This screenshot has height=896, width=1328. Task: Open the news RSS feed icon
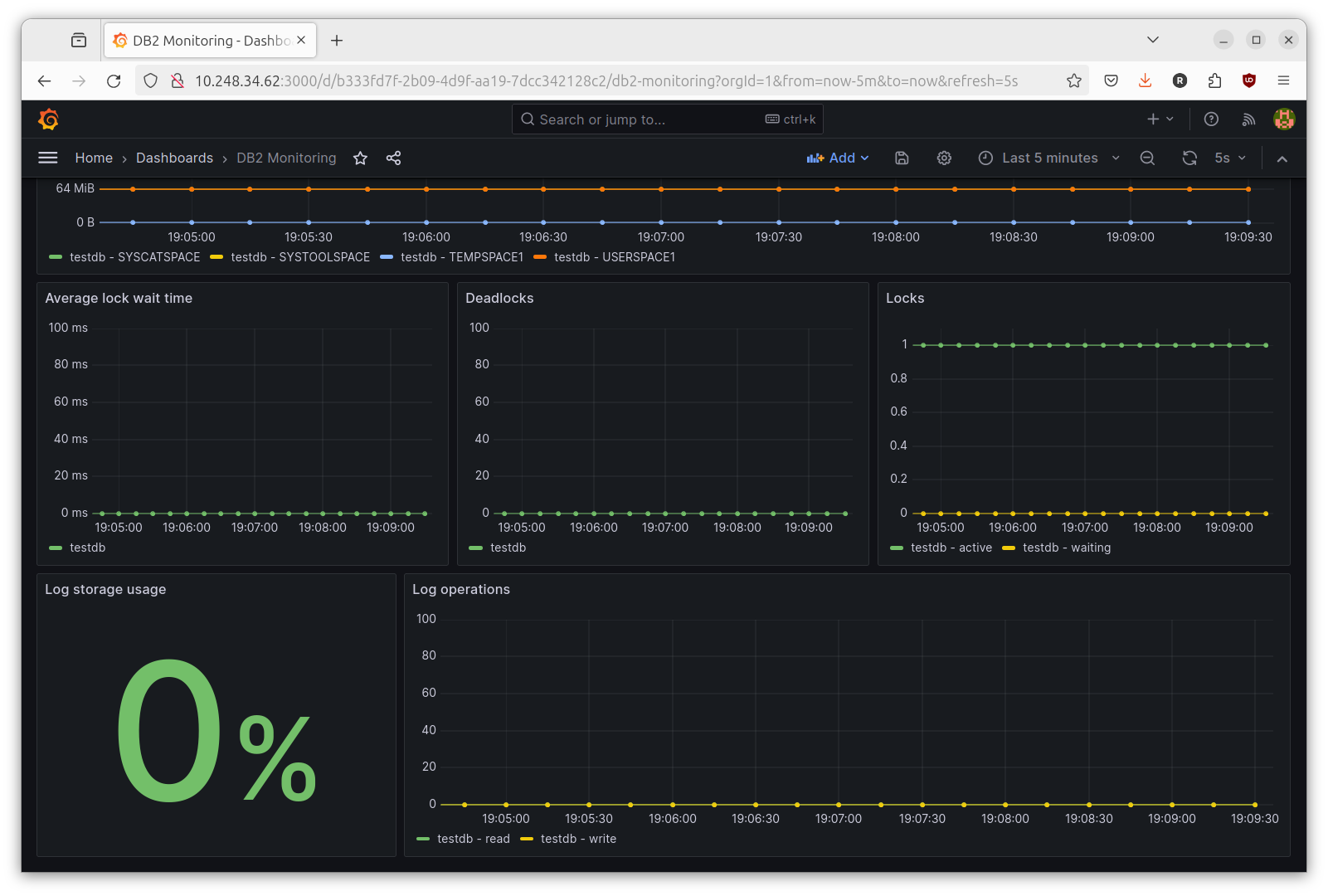pyautogui.click(x=1248, y=119)
